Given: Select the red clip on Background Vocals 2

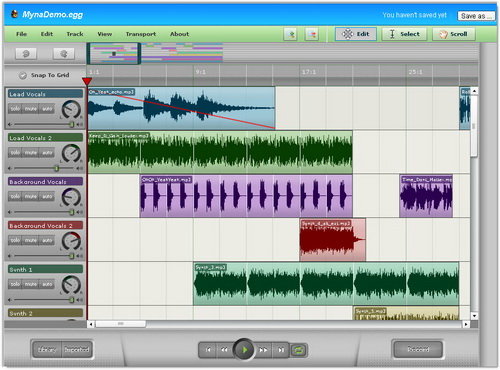Looking at the screenshot, I should point(332,240).
